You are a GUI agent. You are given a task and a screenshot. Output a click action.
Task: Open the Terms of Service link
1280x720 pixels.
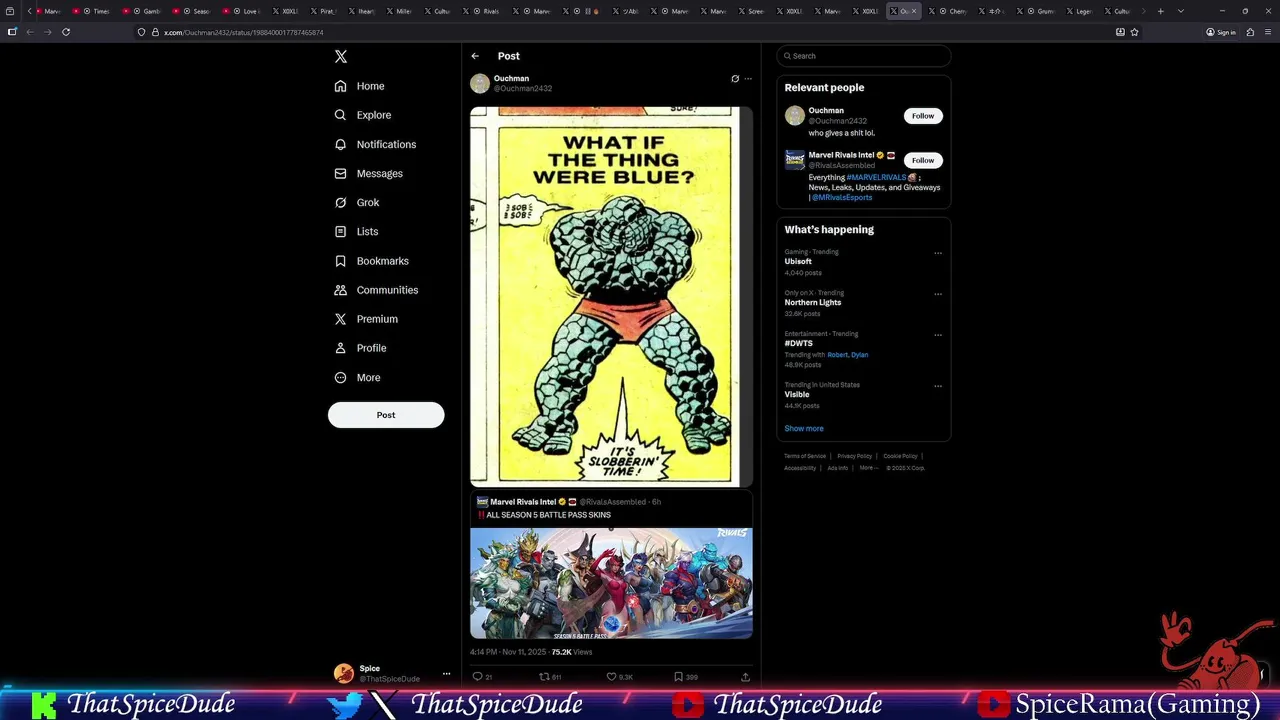pyautogui.click(x=805, y=456)
